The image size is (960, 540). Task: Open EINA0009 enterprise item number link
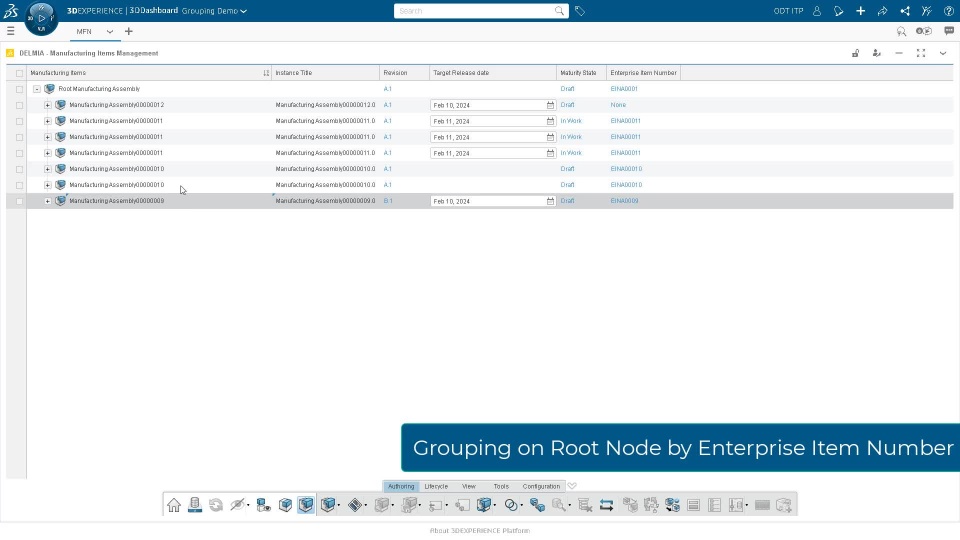[x=624, y=201]
